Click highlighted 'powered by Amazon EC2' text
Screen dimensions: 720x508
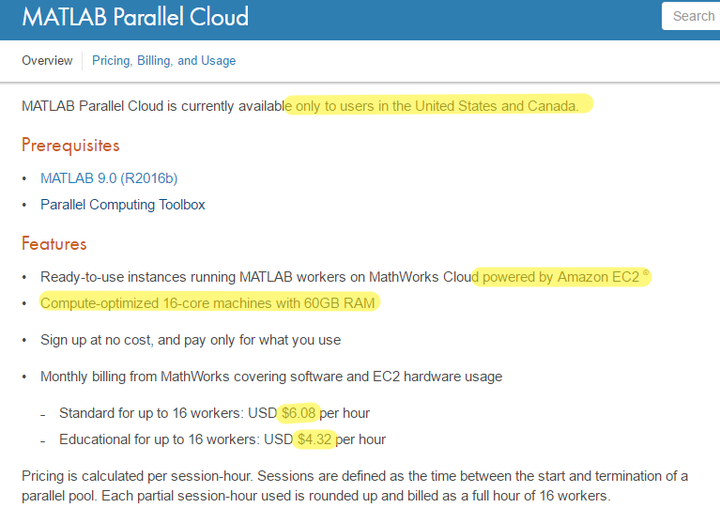560,277
